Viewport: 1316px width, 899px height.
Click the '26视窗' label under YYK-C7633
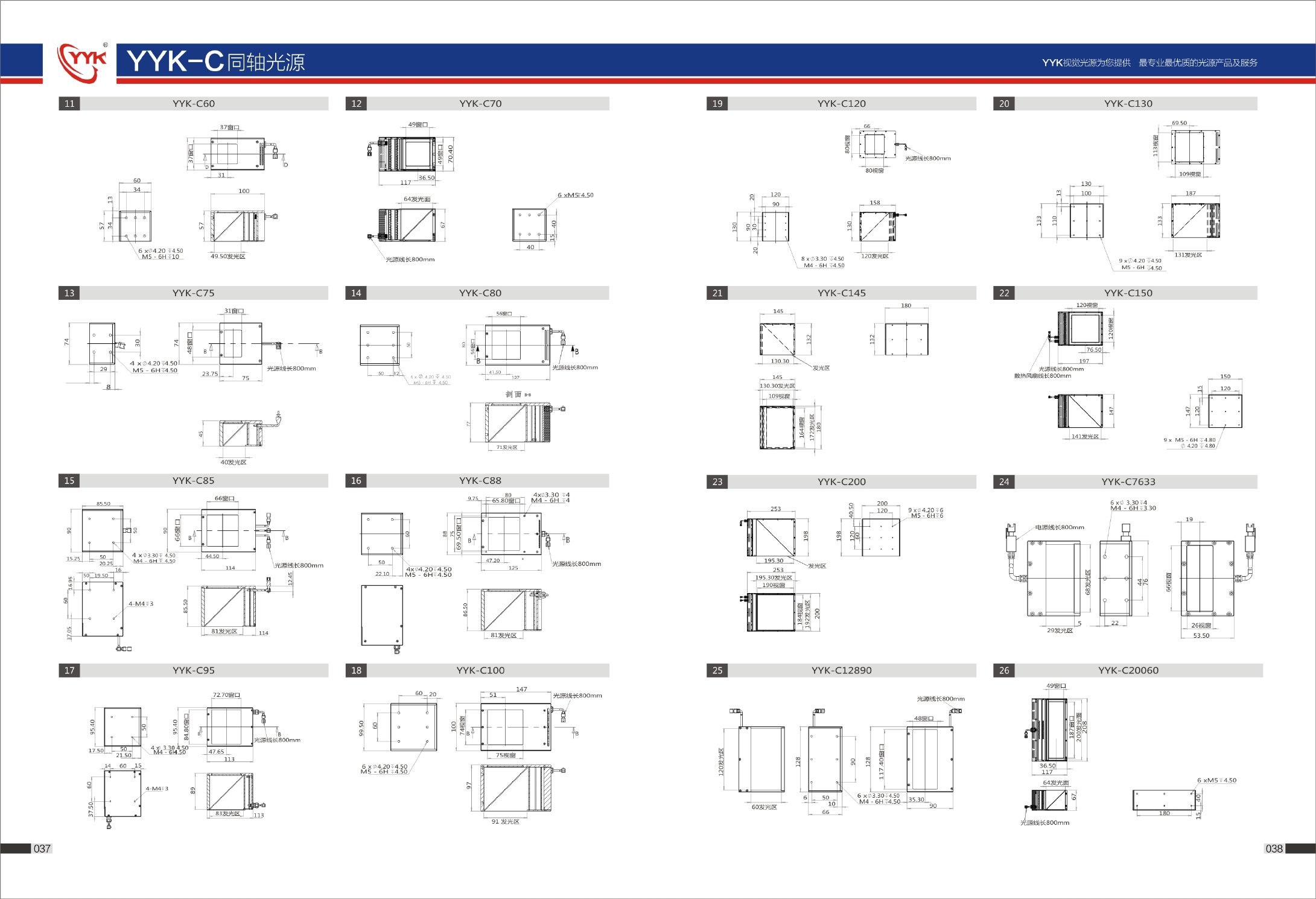pyautogui.click(x=1201, y=626)
